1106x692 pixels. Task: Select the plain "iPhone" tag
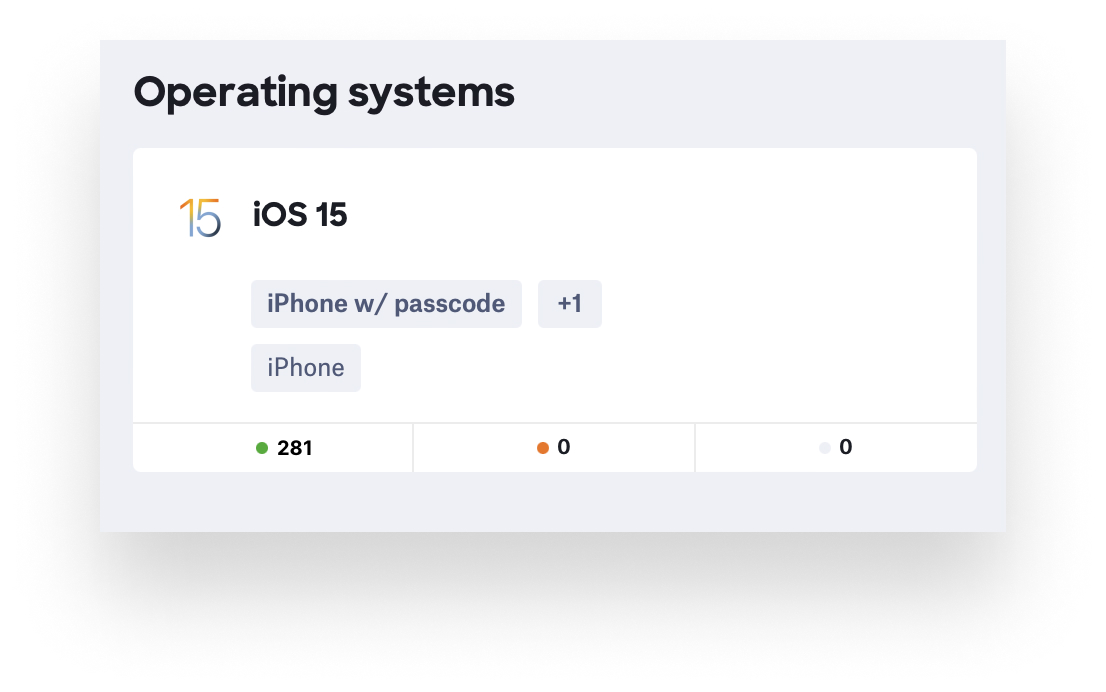[306, 368]
